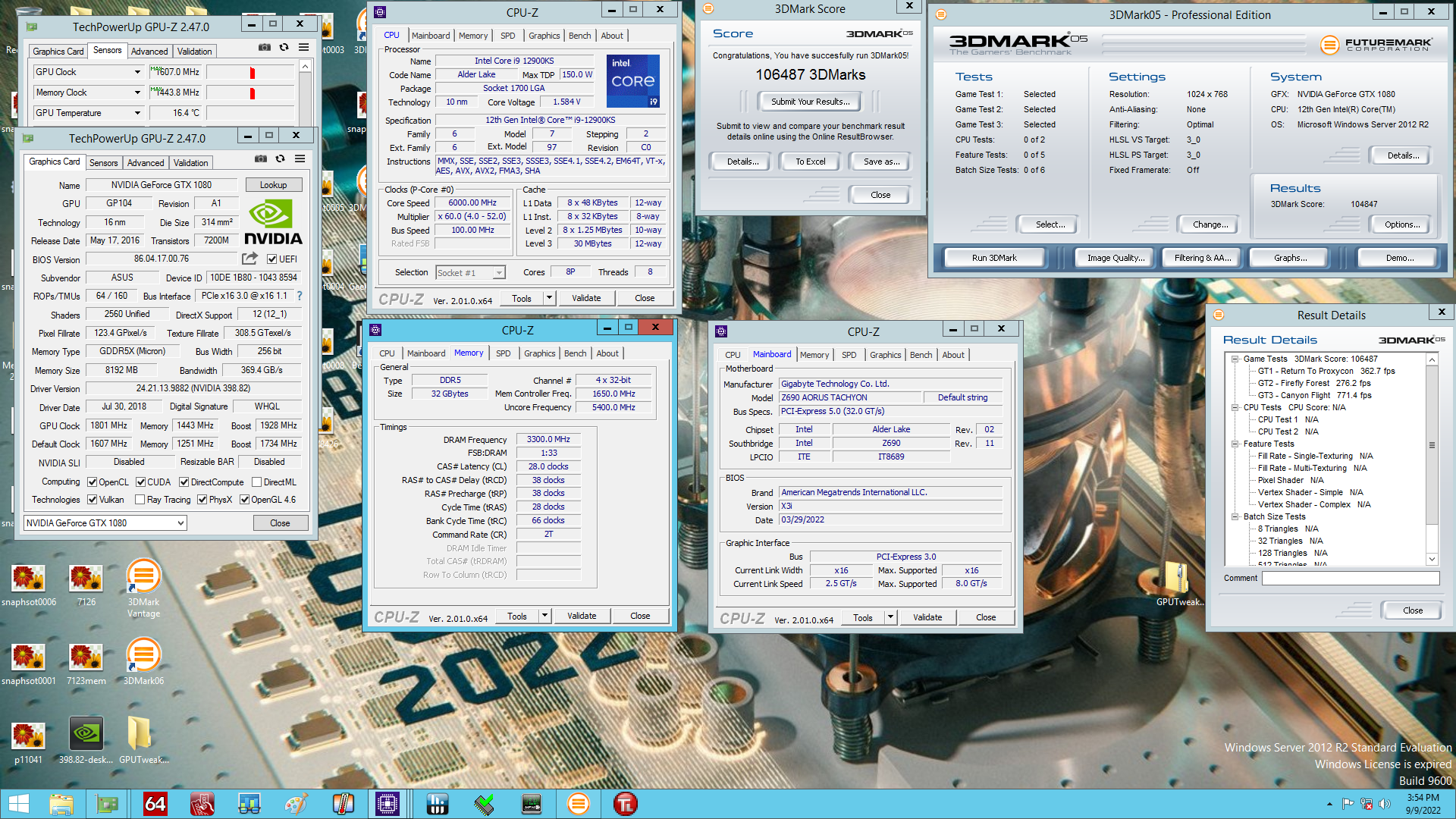Open the Bench tab in CPU-Z CPU window
The image size is (1456, 819).
click(x=579, y=36)
